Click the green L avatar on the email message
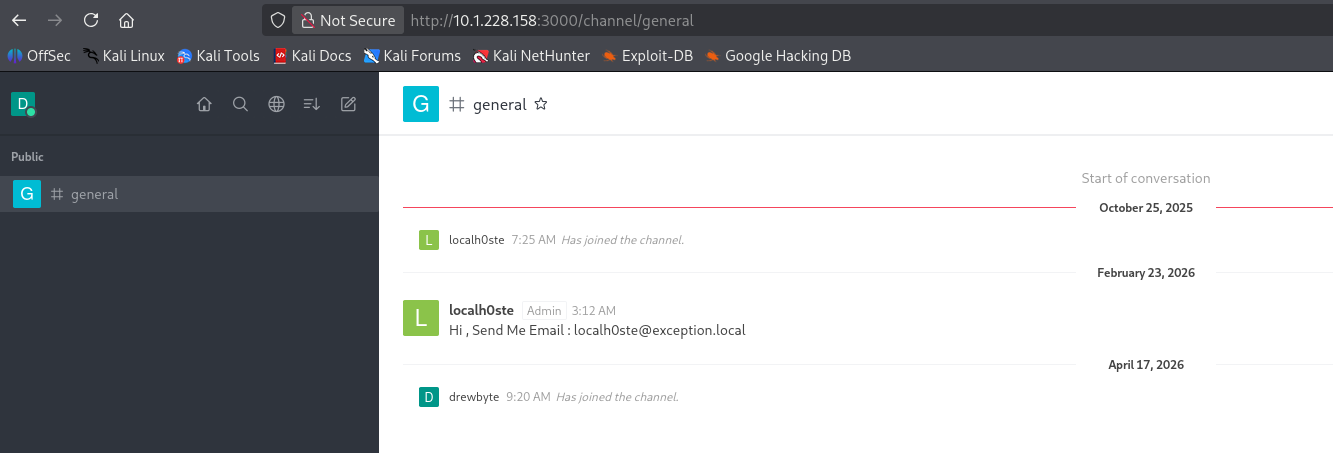The width and height of the screenshot is (1333, 453). coord(420,318)
